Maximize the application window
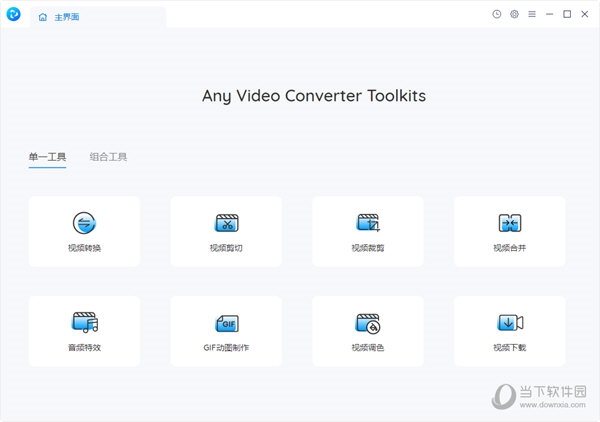 [567, 14]
